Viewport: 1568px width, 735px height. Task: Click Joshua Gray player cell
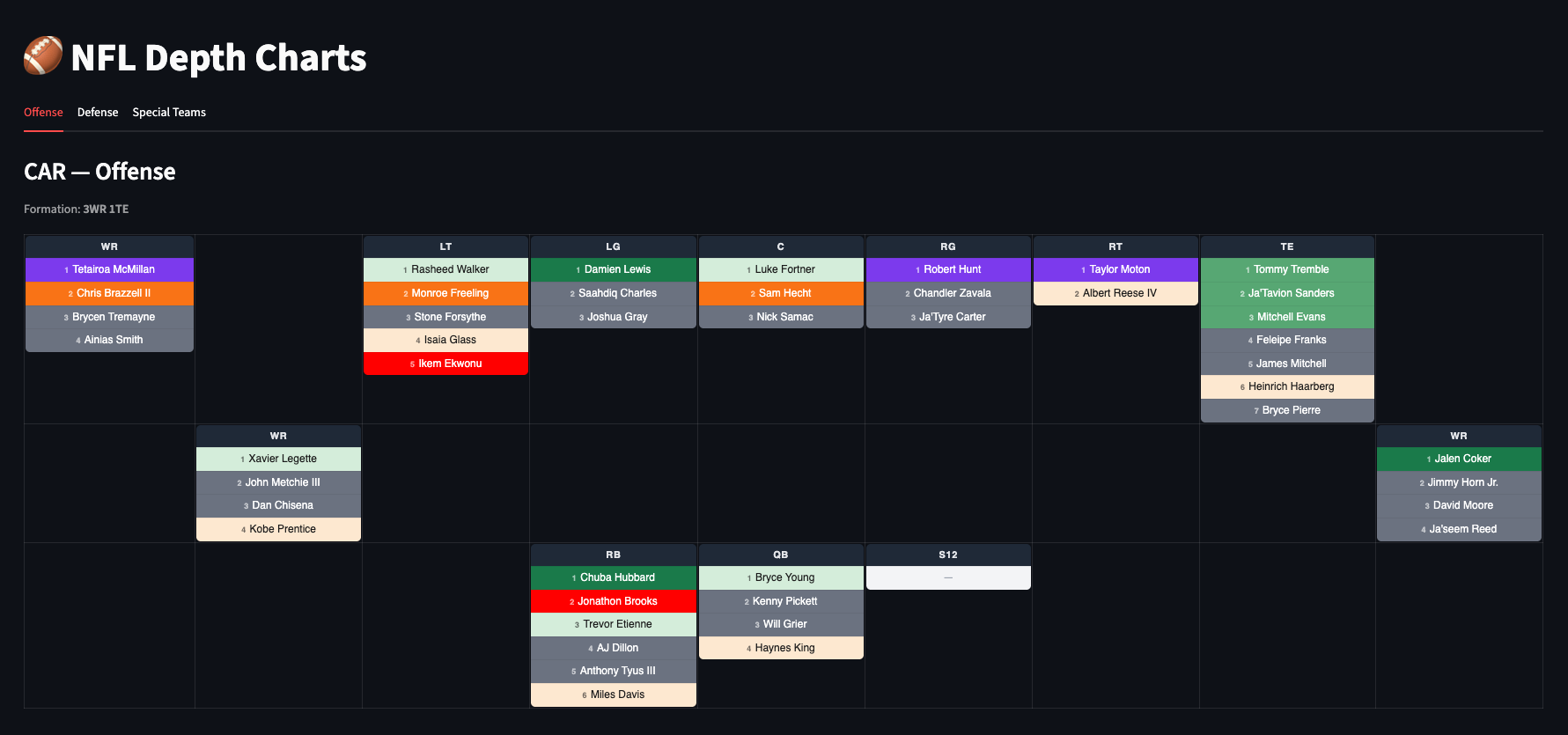pos(613,317)
